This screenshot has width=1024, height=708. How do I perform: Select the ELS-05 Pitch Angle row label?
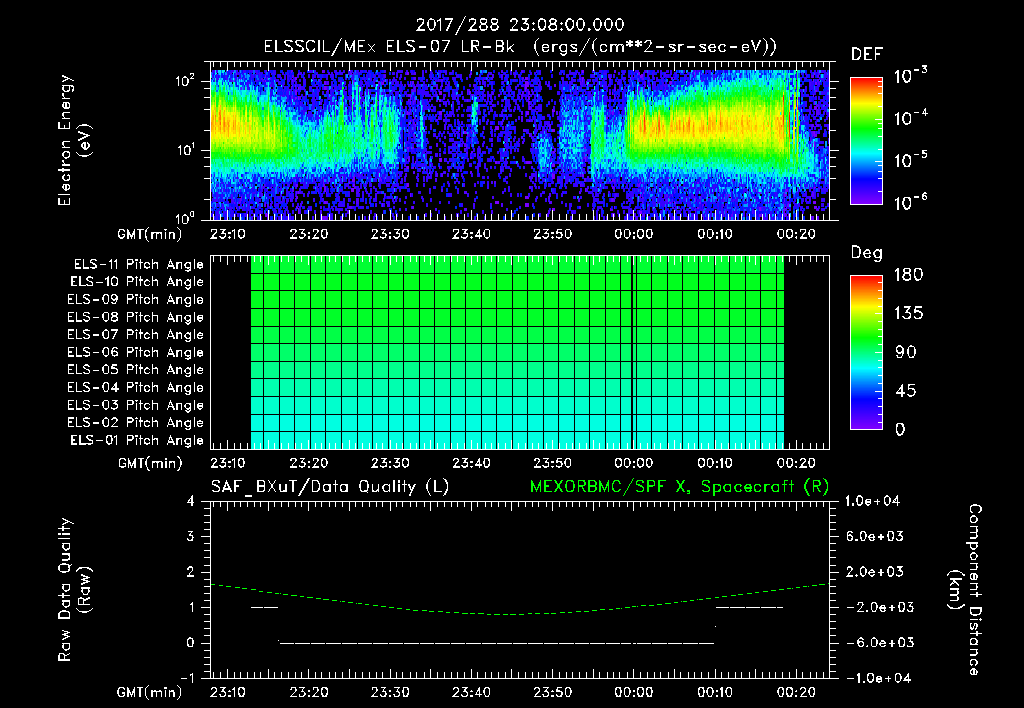136,370
